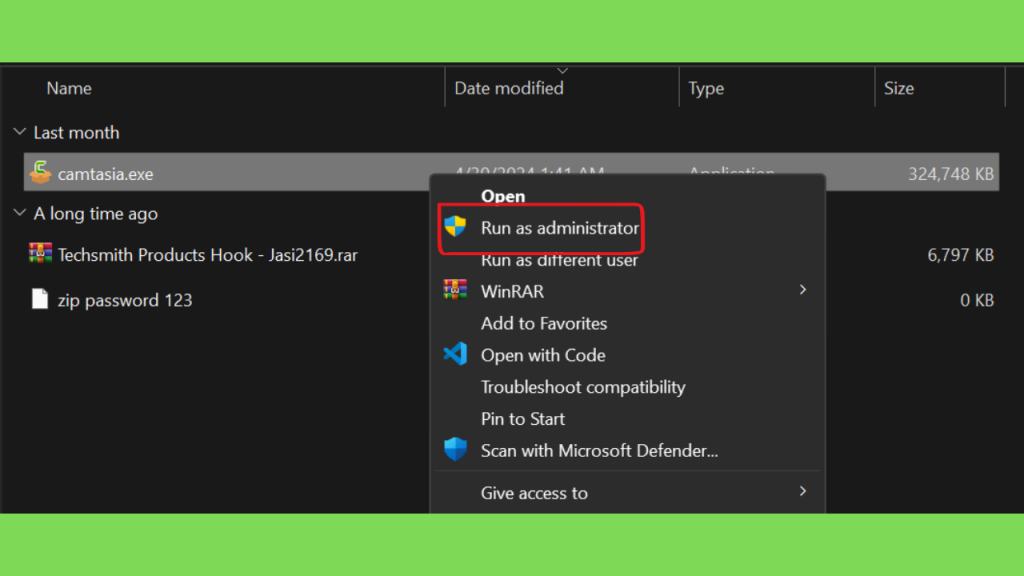The height and width of the screenshot is (576, 1024).
Task: Click the Microsoft Defender shield icon
Action: coord(455,449)
